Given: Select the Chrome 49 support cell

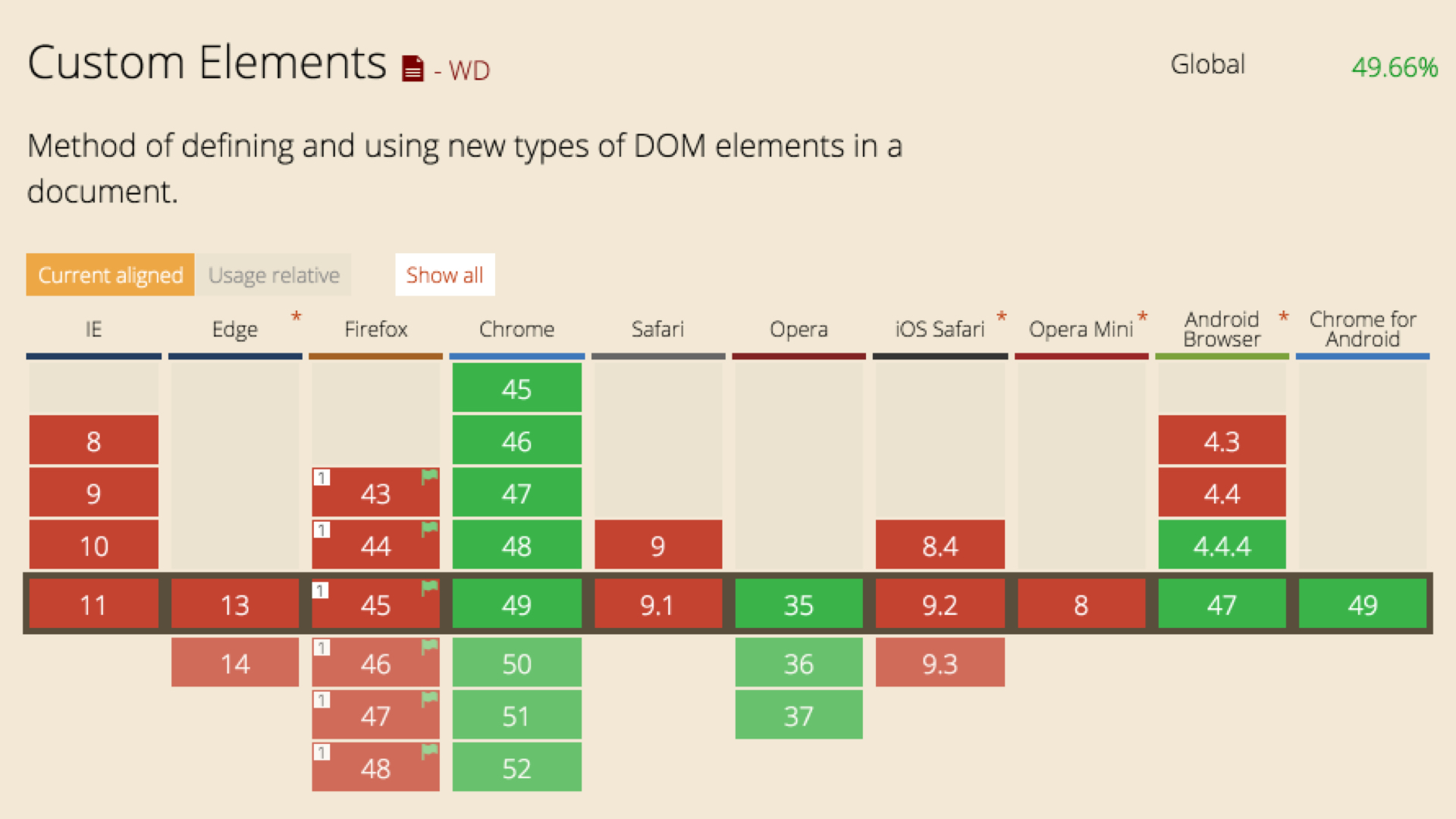Looking at the screenshot, I should [x=516, y=604].
